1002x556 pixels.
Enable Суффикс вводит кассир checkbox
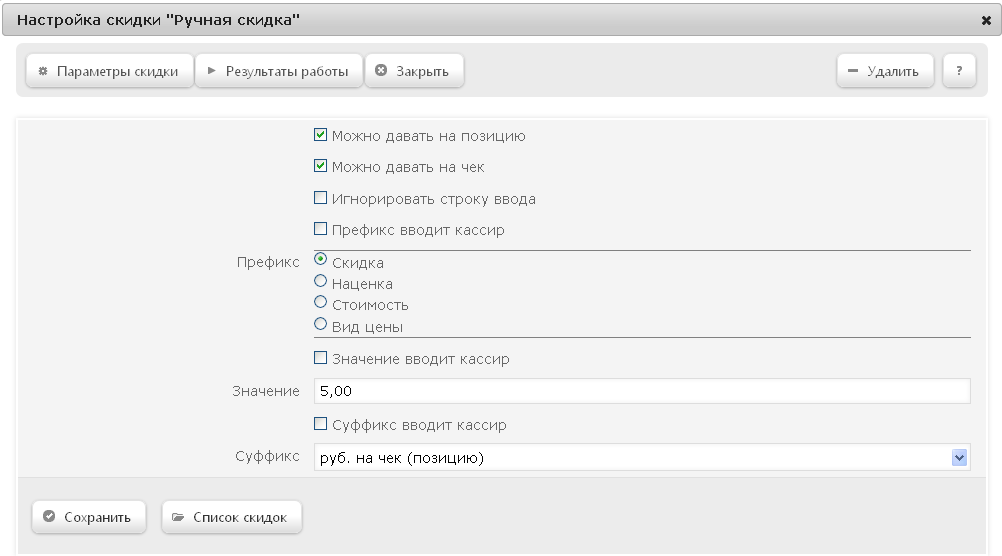point(320,424)
